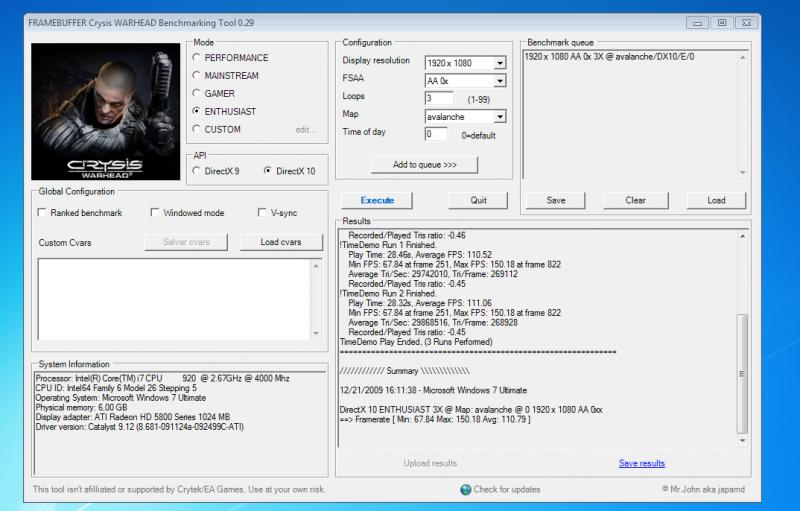Minimize the Benchmarking Tool window

pyautogui.click(x=697, y=23)
